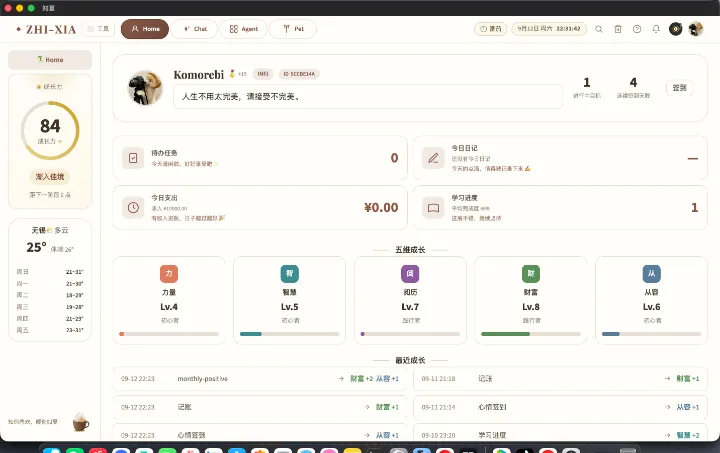Screen dimensions: 720x453
Task: Click the 力量 Lv.4 progress bar
Action: (x=169, y=334)
